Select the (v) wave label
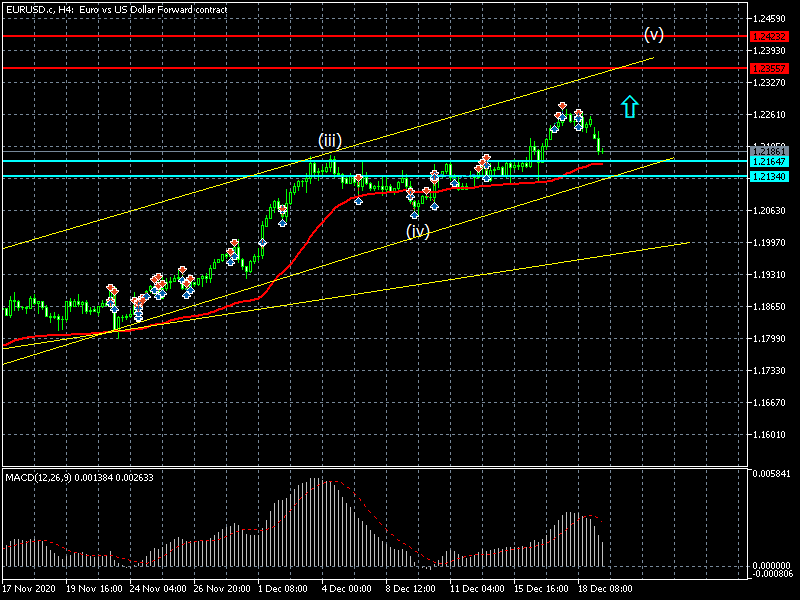The width and height of the screenshot is (800, 600). (653, 34)
